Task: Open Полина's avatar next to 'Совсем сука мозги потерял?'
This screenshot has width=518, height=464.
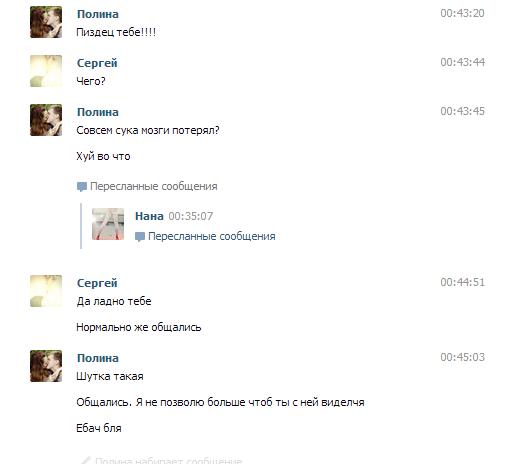Action: pyautogui.click(x=46, y=120)
